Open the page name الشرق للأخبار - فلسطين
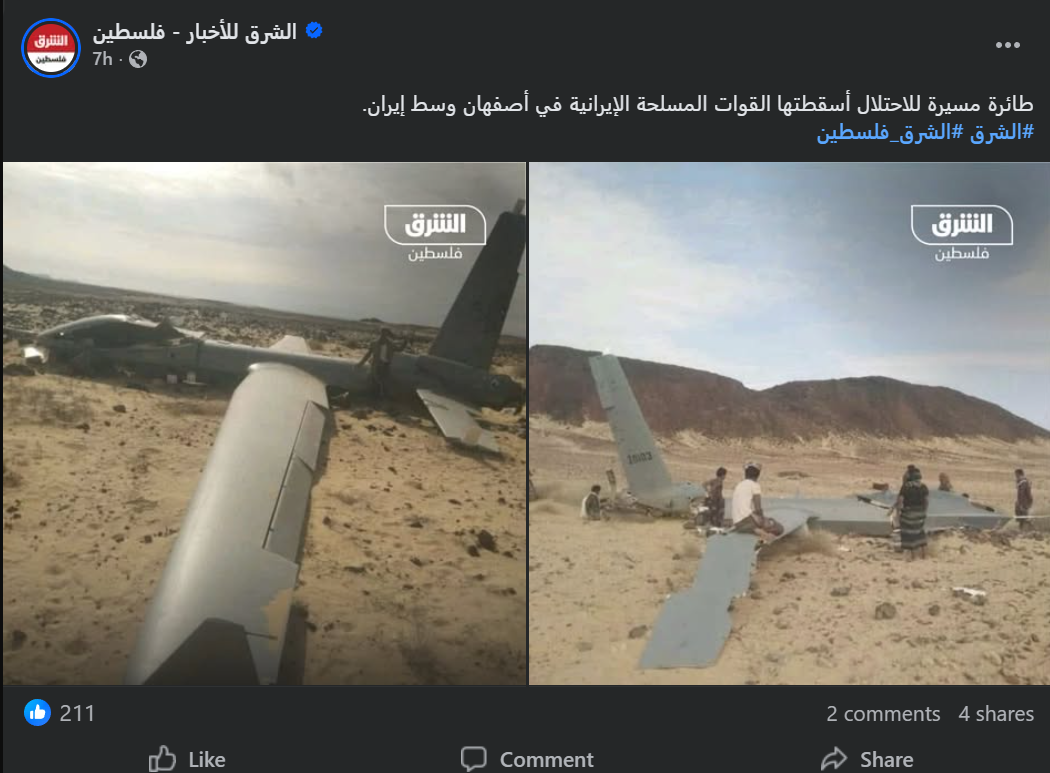The width and height of the screenshot is (1050, 773). point(195,31)
